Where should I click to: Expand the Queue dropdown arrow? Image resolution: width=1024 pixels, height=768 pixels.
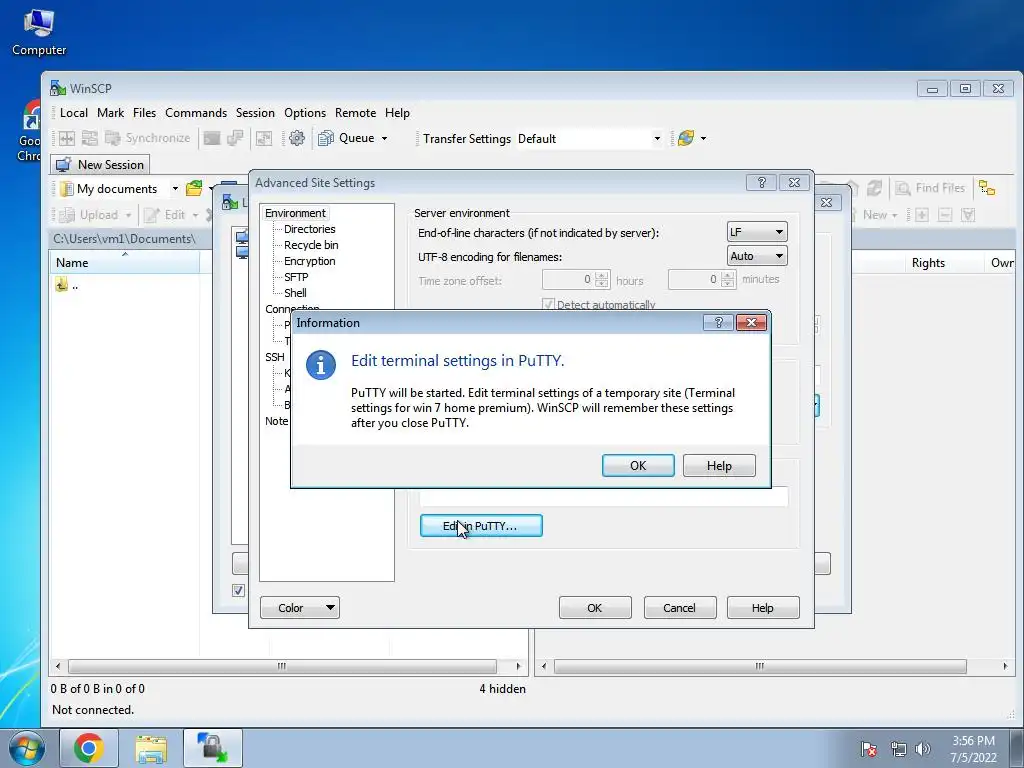[384, 138]
